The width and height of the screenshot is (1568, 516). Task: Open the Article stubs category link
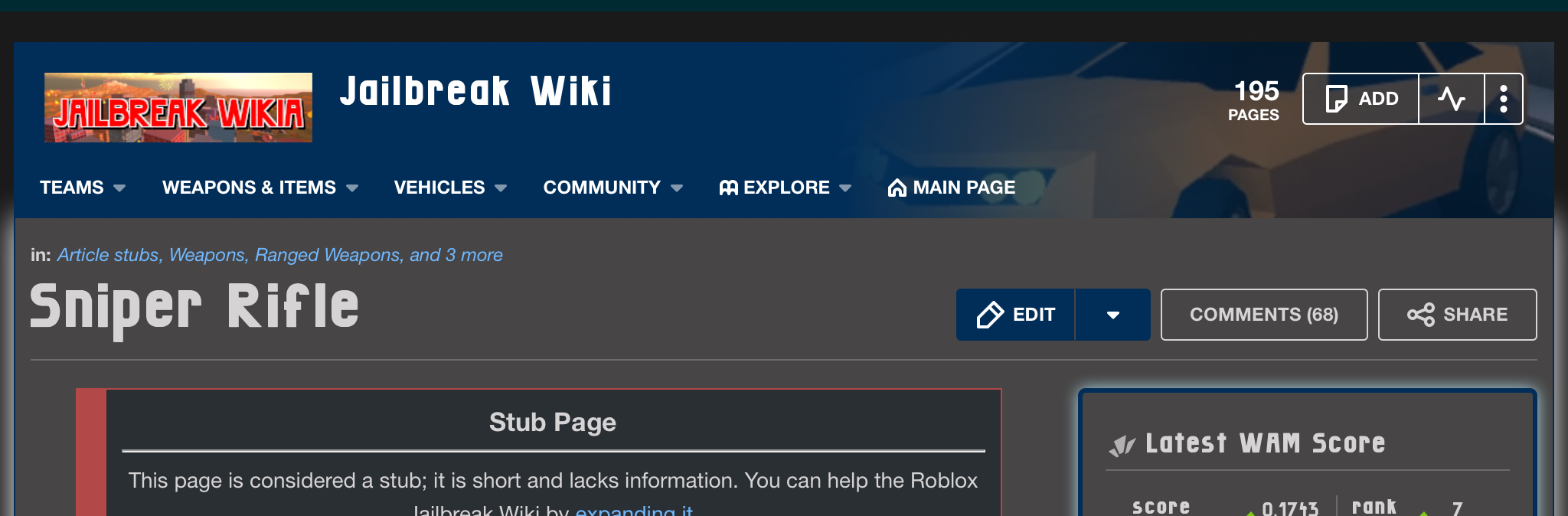[108, 255]
